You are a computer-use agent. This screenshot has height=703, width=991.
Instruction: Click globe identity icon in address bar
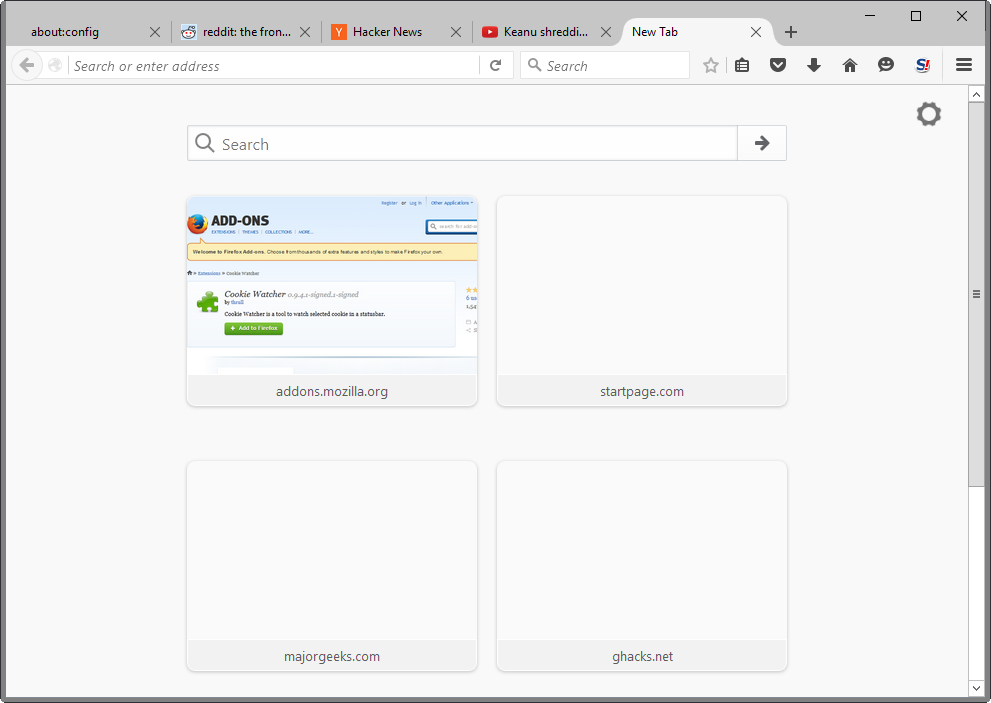pyautogui.click(x=55, y=65)
